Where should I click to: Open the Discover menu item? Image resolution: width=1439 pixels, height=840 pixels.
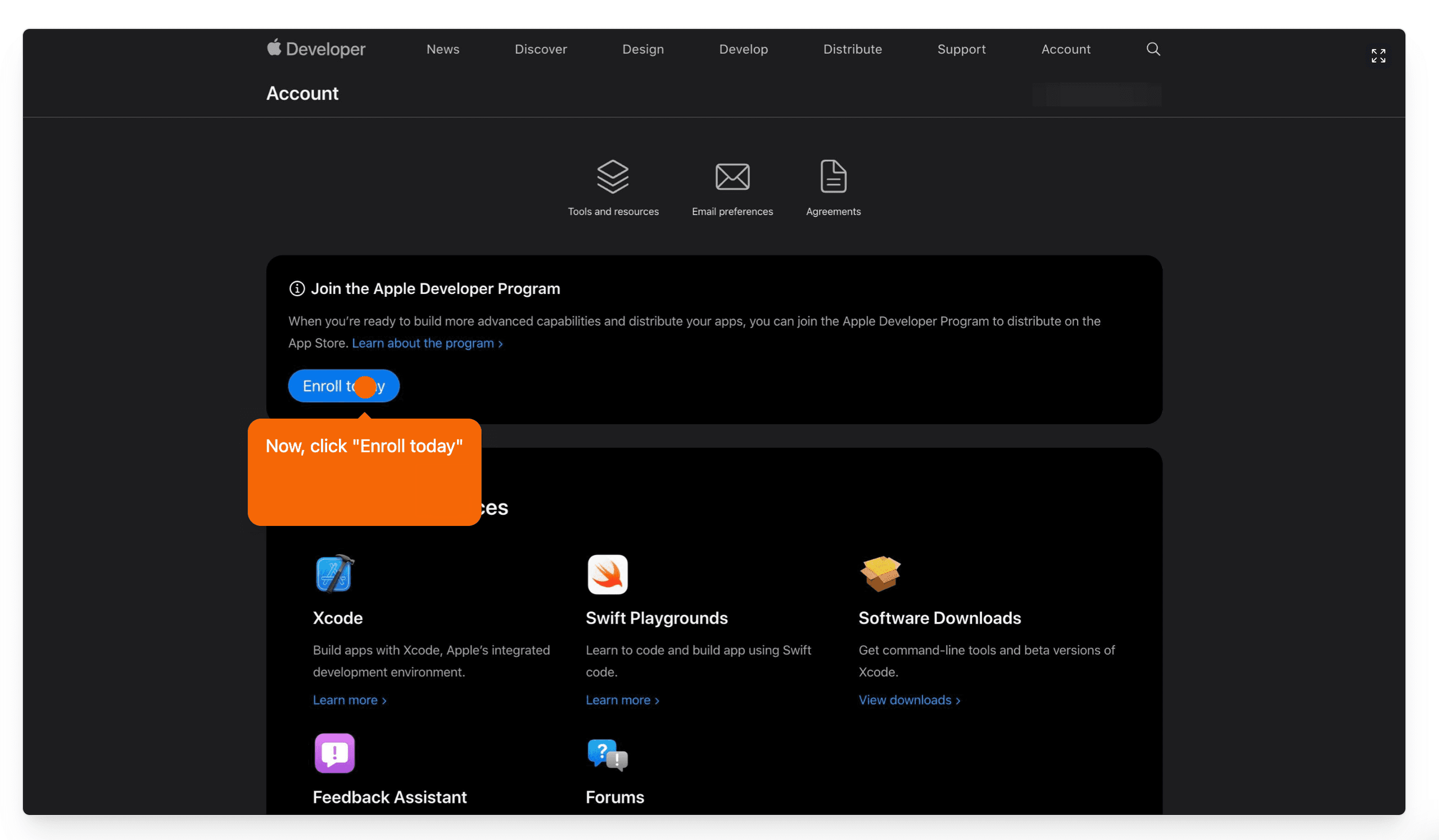click(540, 49)
